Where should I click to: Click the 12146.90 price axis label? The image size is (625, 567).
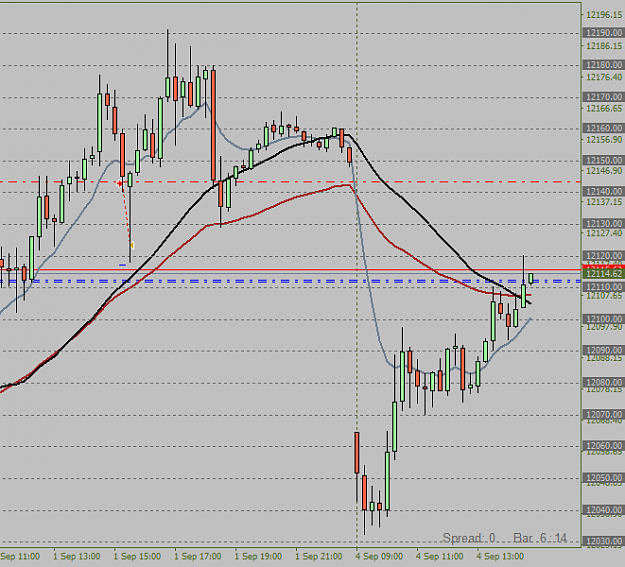click(603, 170)
